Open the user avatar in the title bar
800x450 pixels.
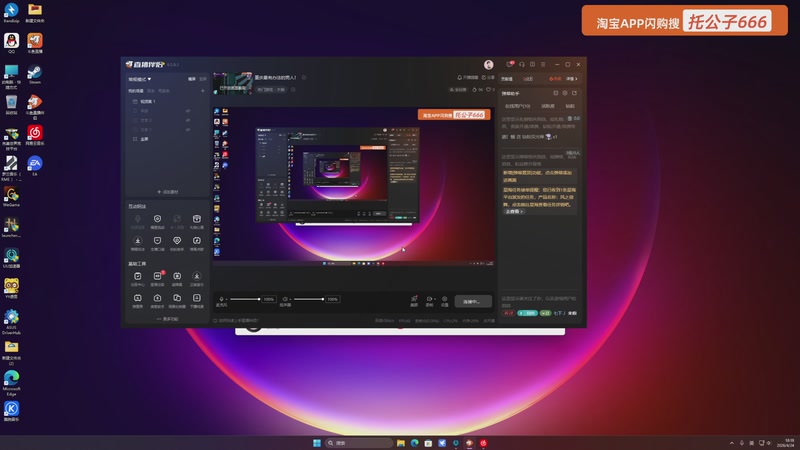(x=488, y=64)
